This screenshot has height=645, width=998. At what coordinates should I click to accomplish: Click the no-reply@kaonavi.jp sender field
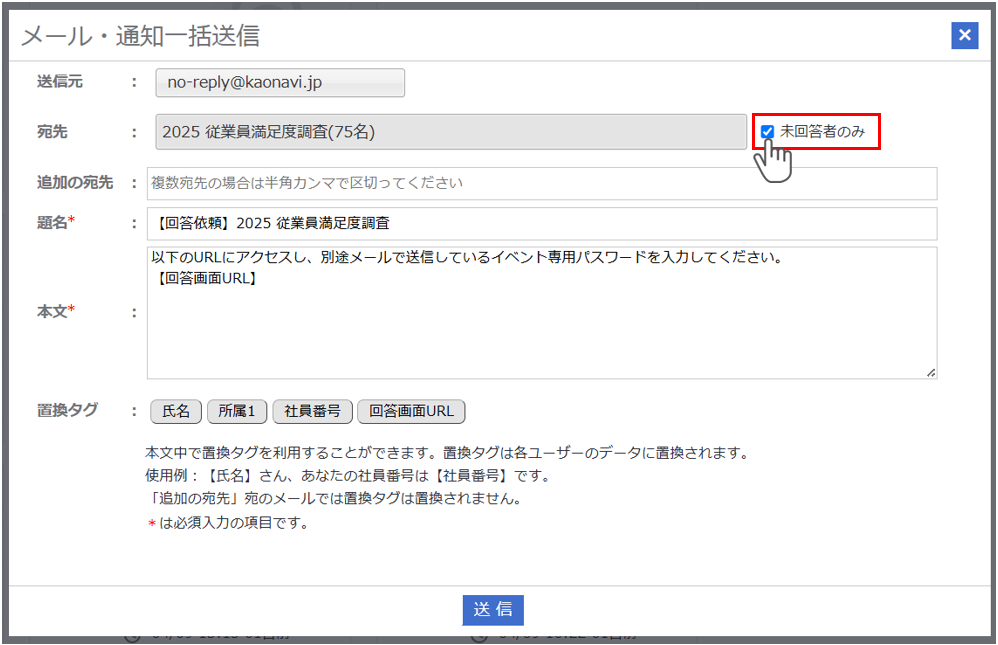coord(280,83)
